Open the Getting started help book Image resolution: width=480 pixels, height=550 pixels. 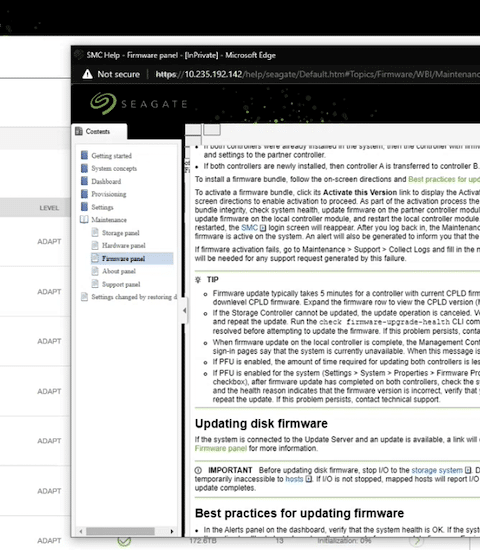click(111, 156)
